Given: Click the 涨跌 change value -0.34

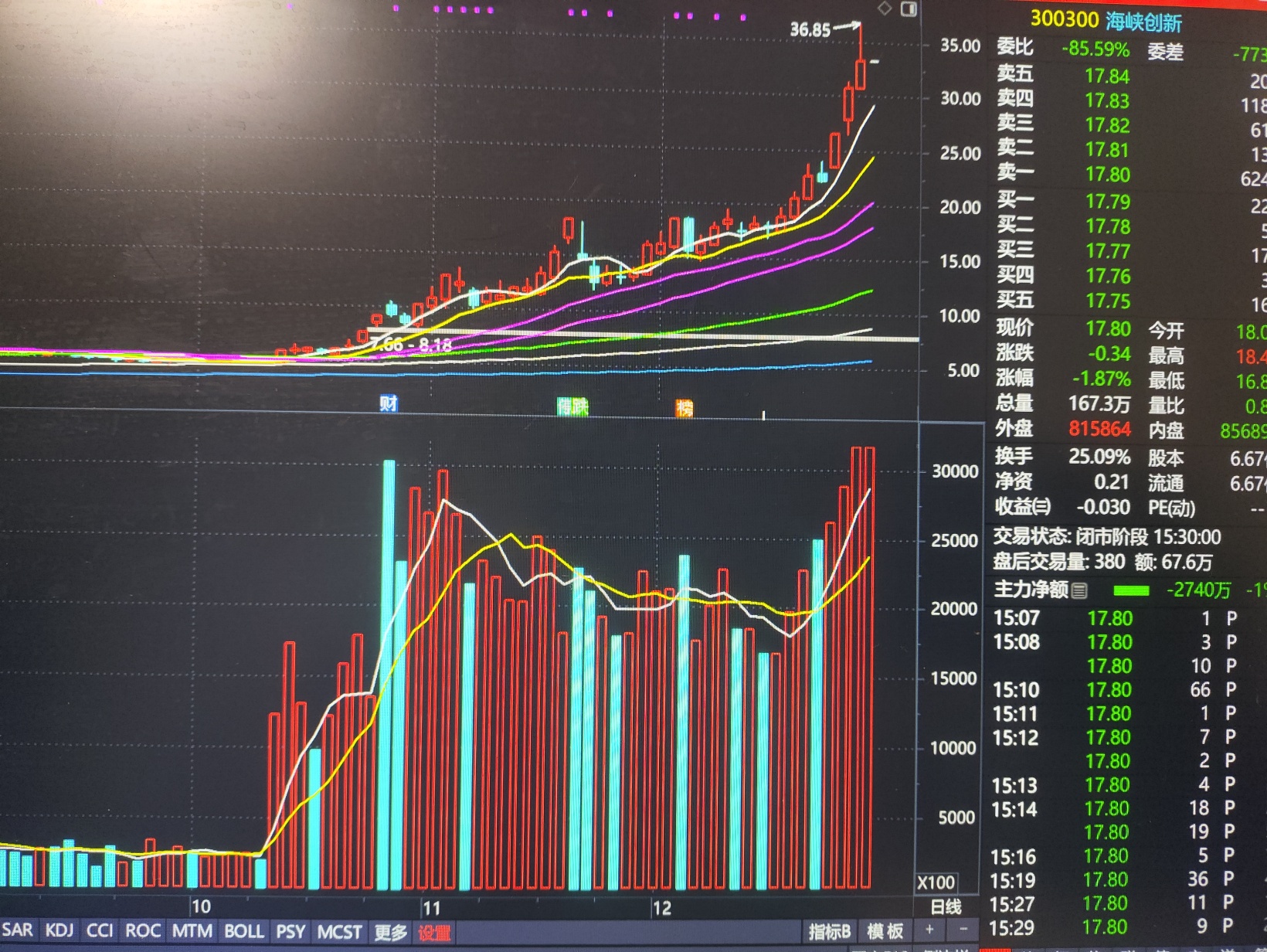Looking at the screenshot, I should (x=1109, y=354).
